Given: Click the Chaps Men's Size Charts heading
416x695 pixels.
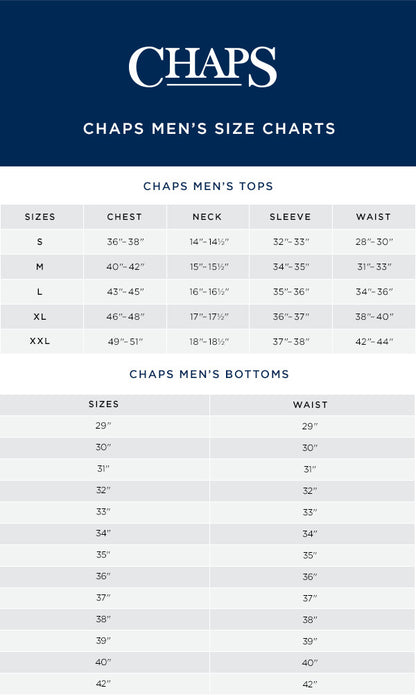Looking at the screenshot, I should [209, 129].
